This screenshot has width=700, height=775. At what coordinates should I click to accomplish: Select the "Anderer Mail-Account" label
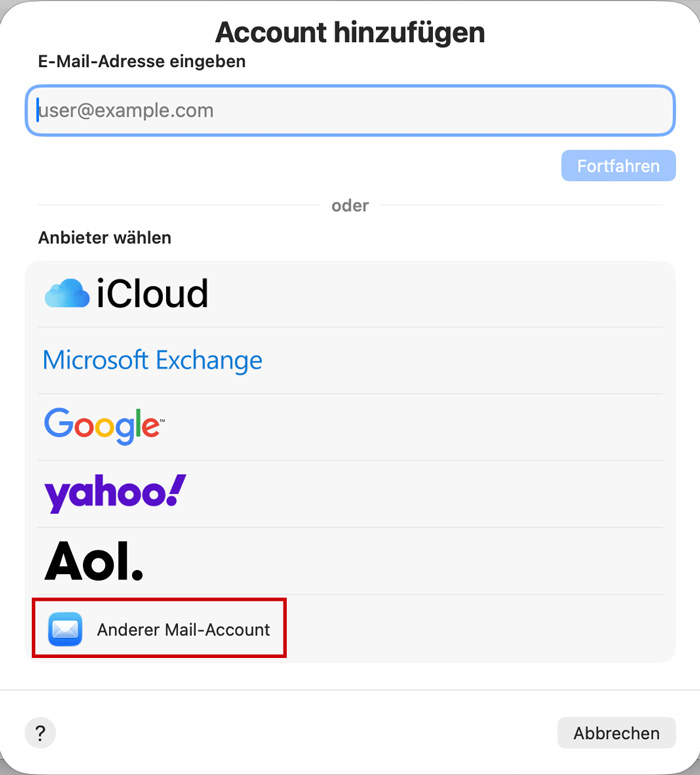click(x=183, y=630)
